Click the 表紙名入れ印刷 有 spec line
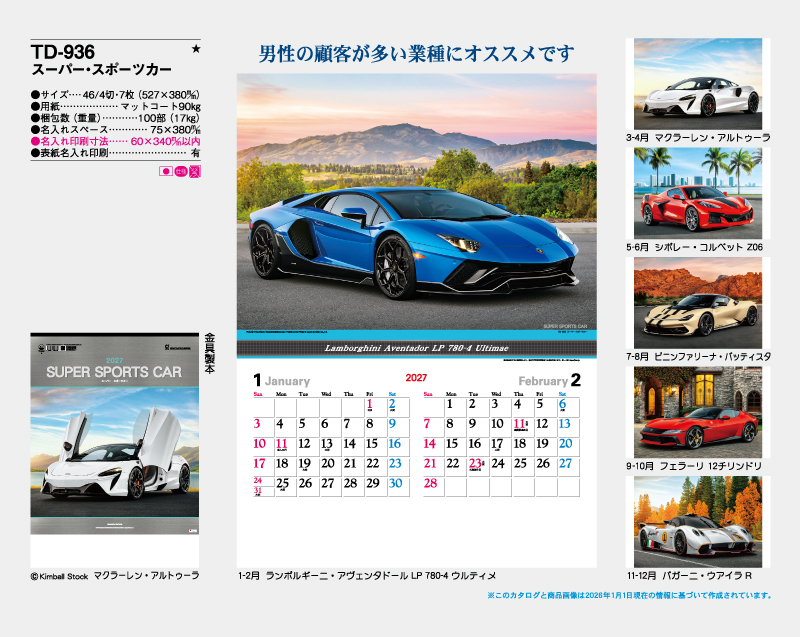Screen dimensions: 800x637 [x=115, y=153]
